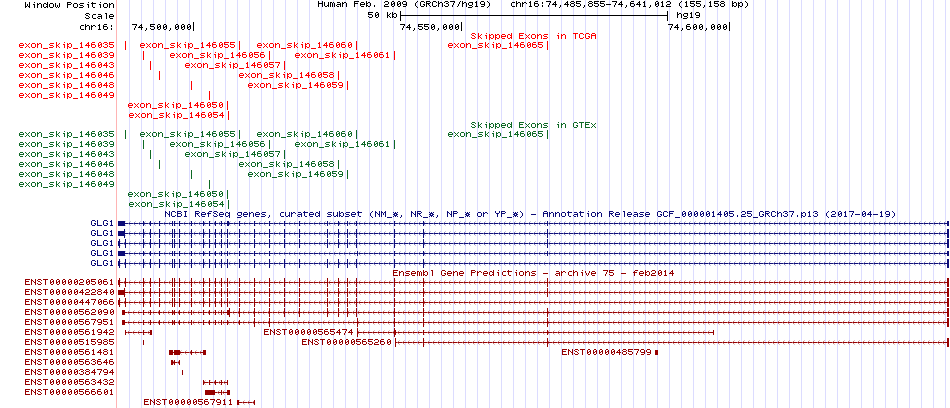Choose red TCGA label exon_skip_146061

point(342,55)
